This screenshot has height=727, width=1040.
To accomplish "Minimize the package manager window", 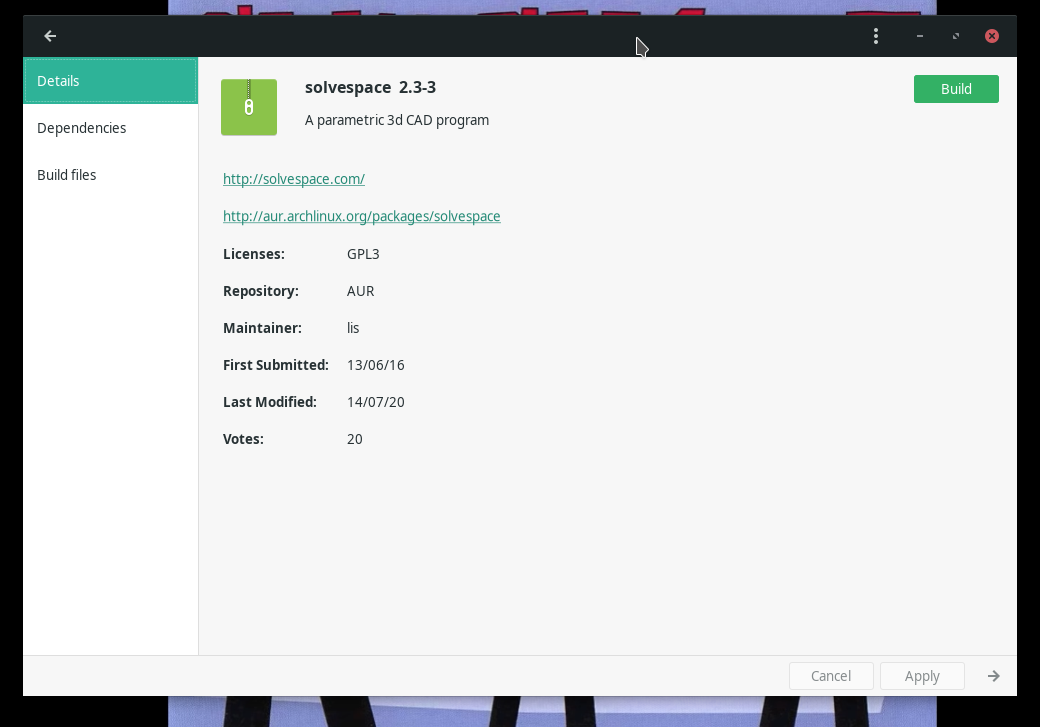I will 919,36.
